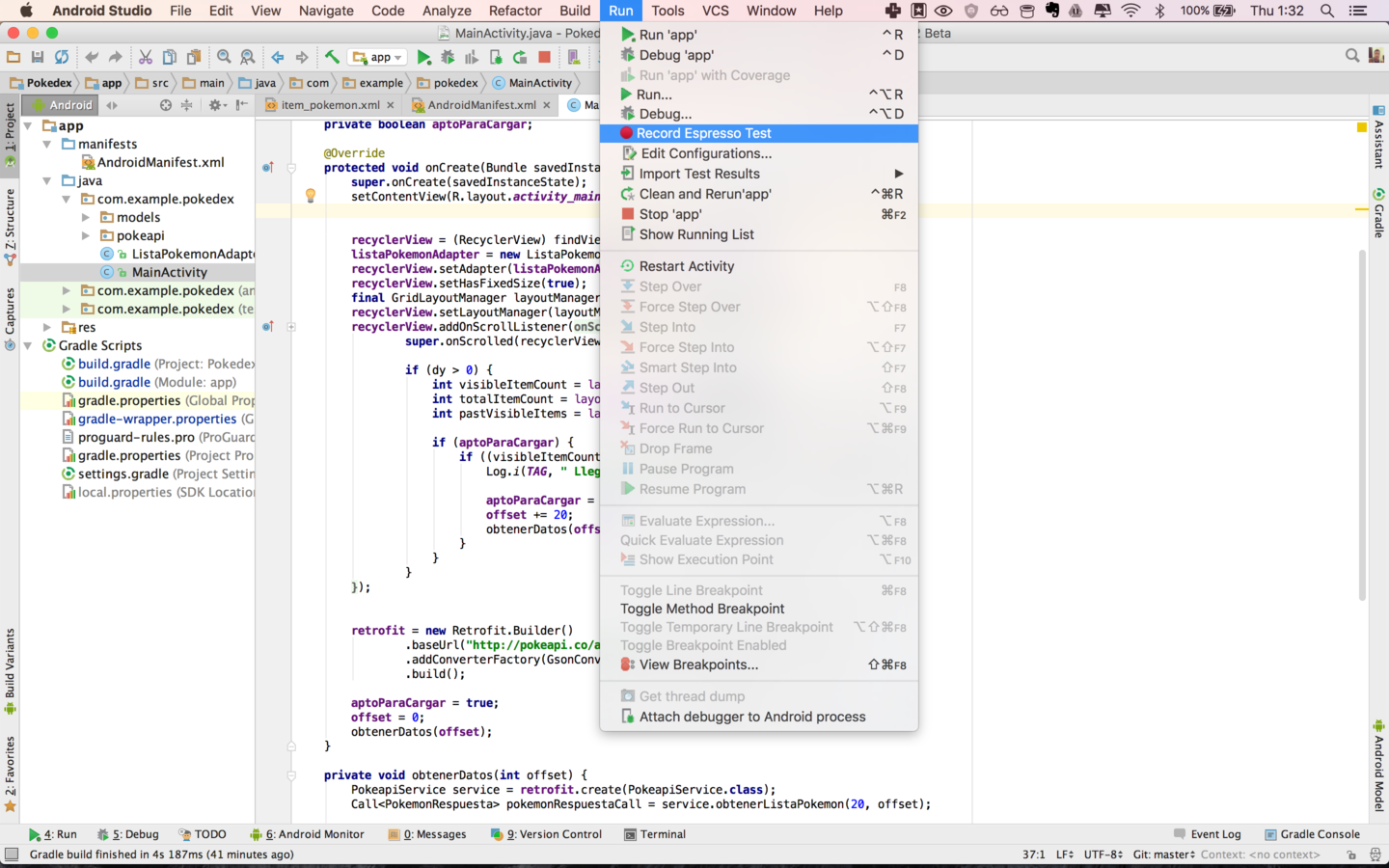Collapse the java folder in project tree

pos(46,180)
